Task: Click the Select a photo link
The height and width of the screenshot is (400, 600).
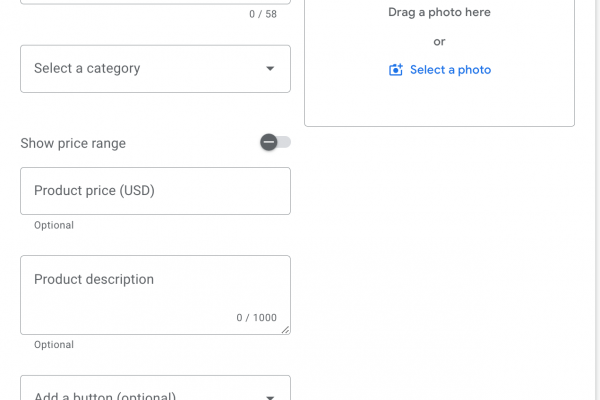Action: 450,70
